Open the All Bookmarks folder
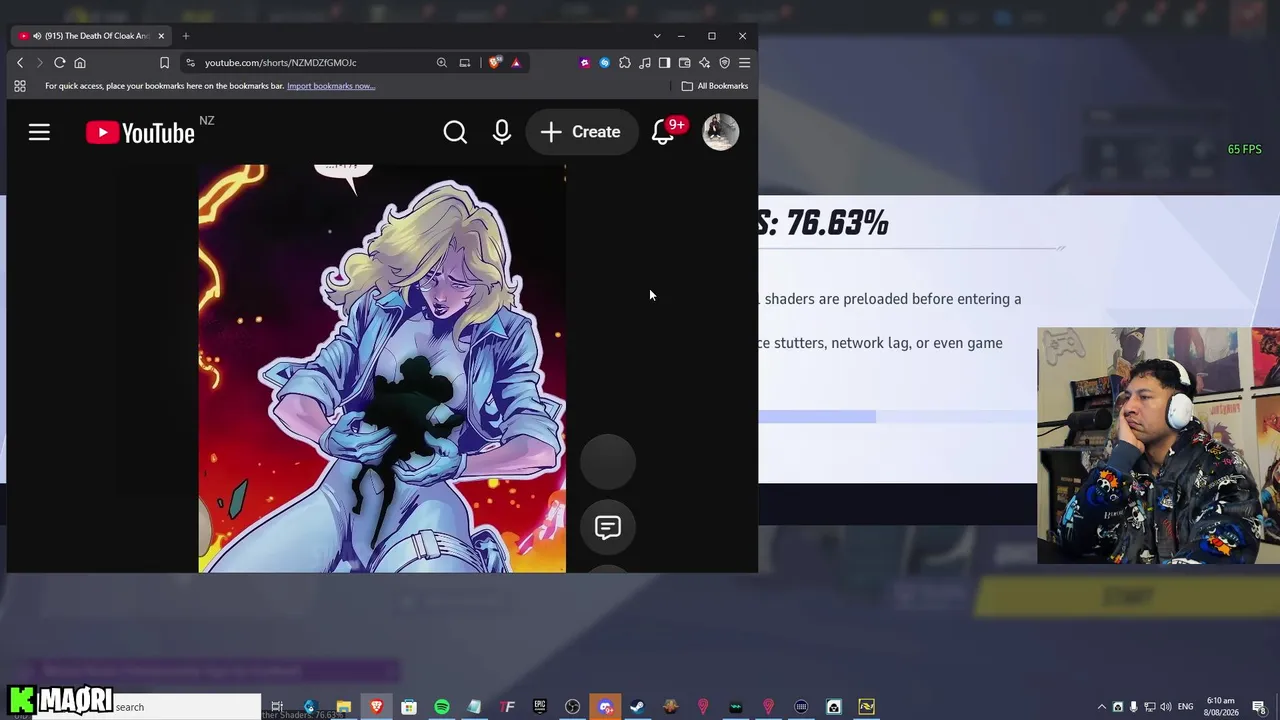Image resolution: width=1280 pixels, height=720 pixels. coord(715,86)
